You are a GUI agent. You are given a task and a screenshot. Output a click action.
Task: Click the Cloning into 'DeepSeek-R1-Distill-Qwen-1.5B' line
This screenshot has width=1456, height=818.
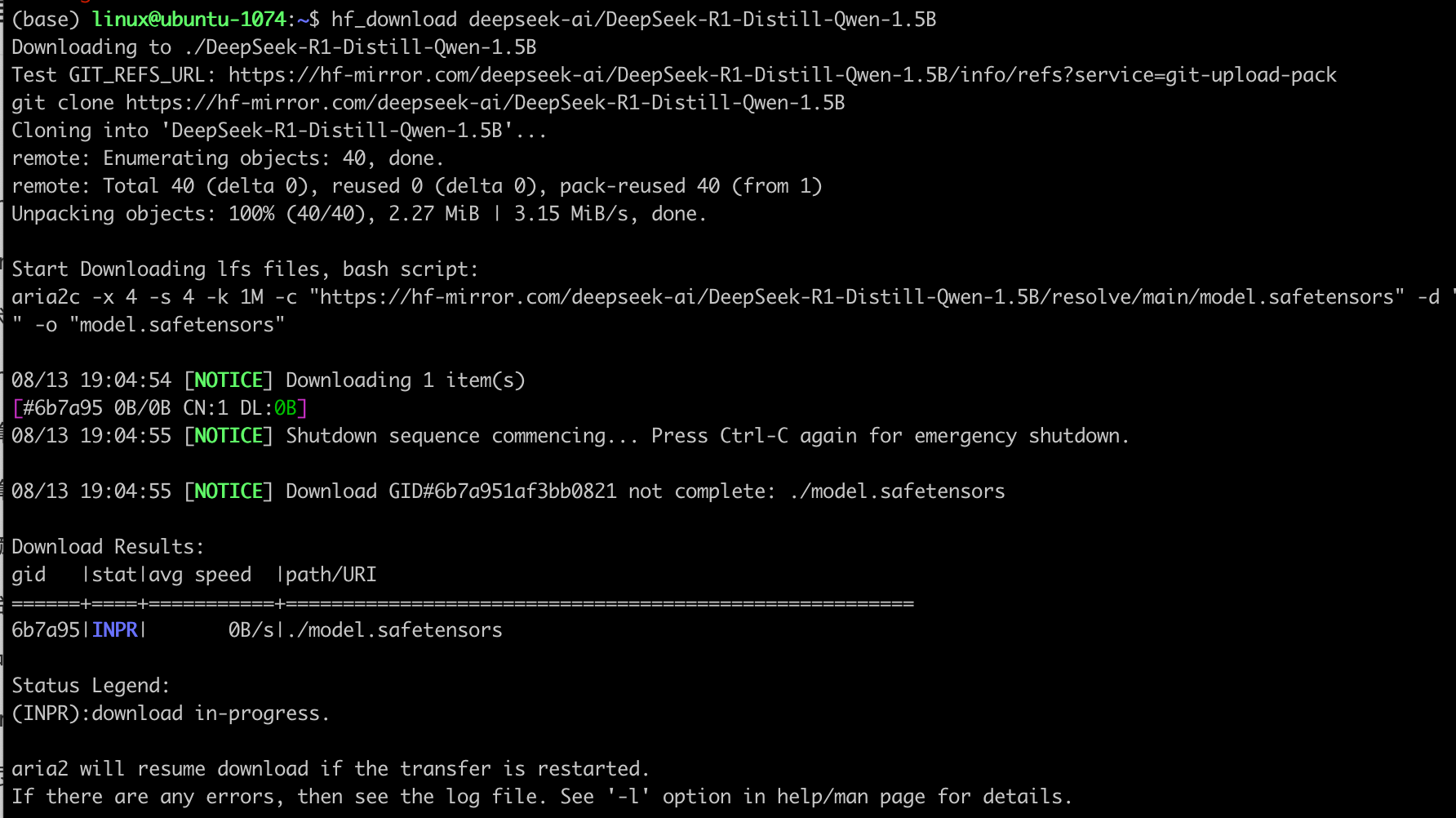pos(278,131)
